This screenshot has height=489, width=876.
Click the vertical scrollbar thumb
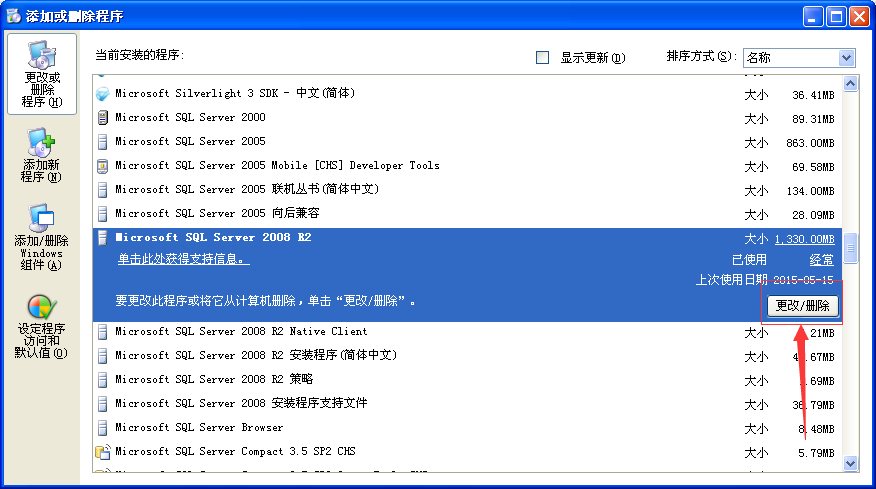[x=850, y=248]
